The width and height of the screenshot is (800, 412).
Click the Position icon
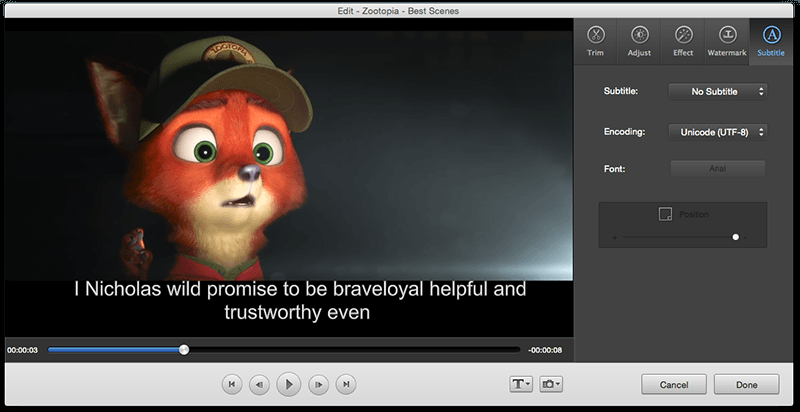(665, 214)
